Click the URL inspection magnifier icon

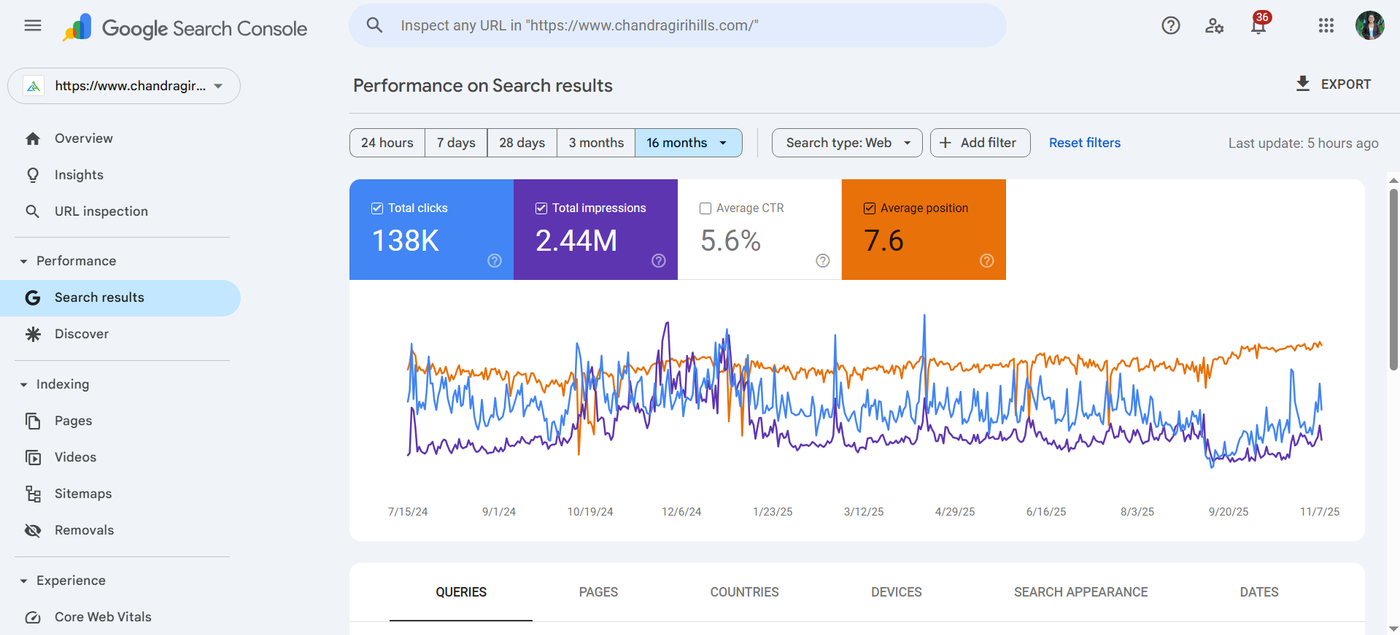[x=33, y=211]
